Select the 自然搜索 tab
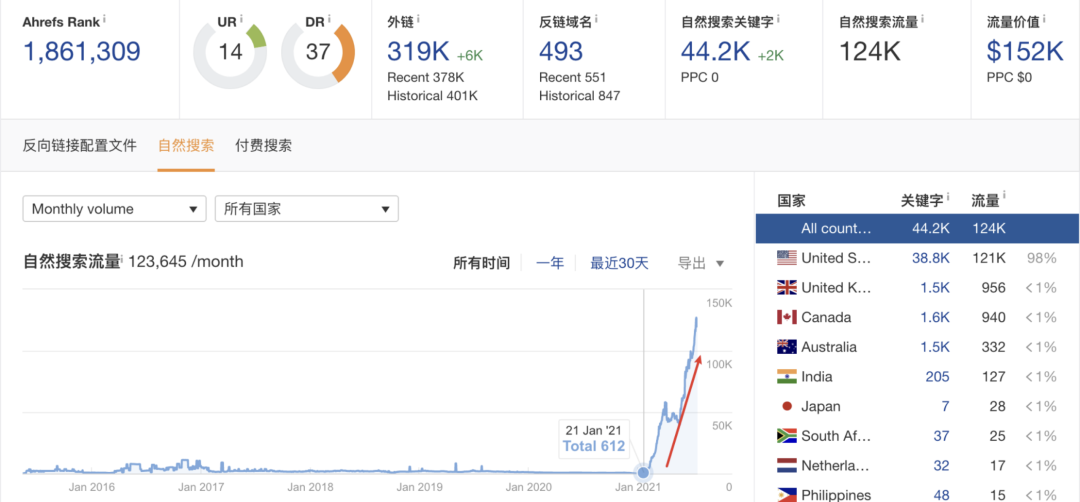1080x502 pixels. point(186,145)
